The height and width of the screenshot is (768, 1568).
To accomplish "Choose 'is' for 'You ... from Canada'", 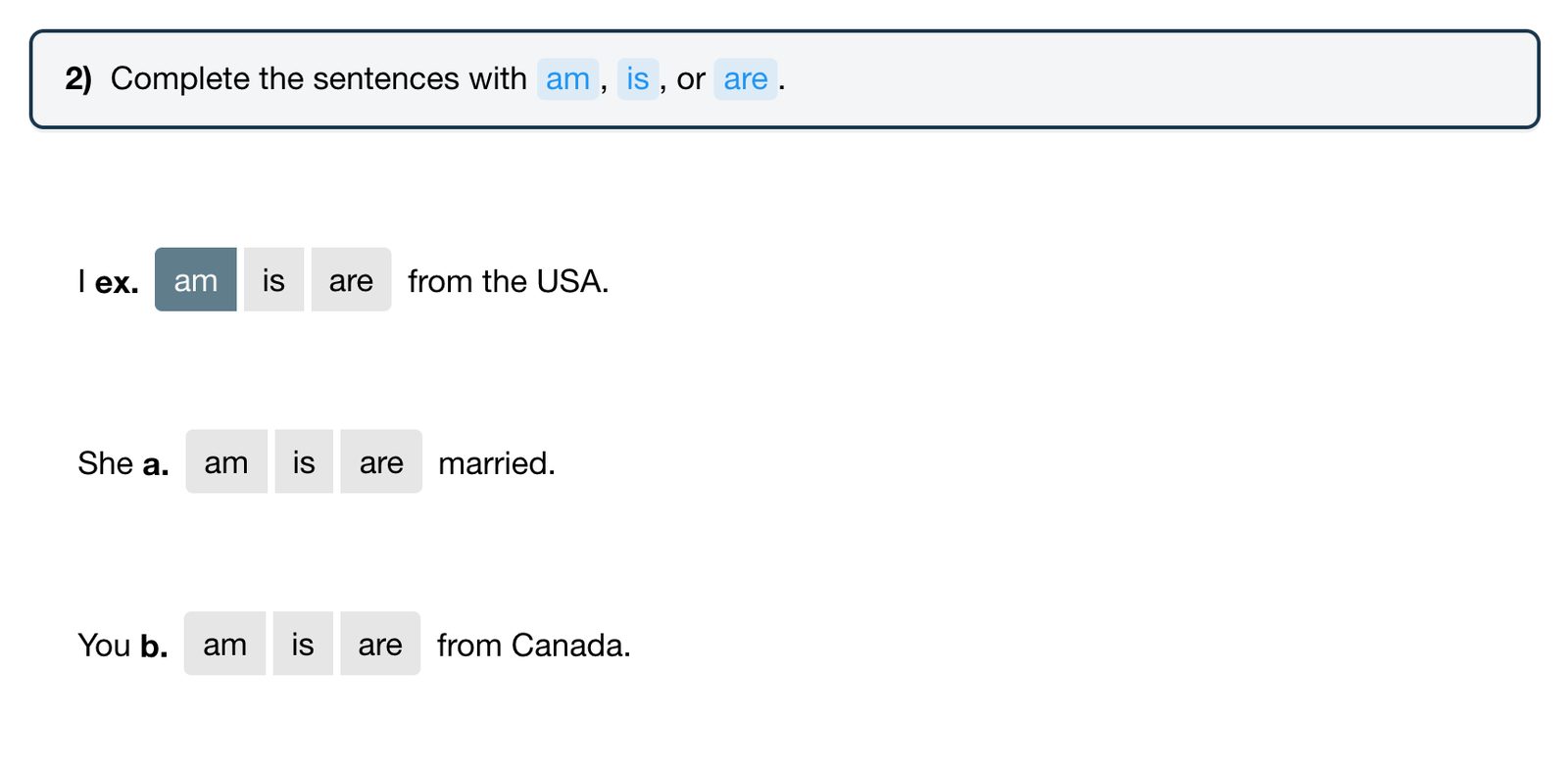I will coord(303,644).
